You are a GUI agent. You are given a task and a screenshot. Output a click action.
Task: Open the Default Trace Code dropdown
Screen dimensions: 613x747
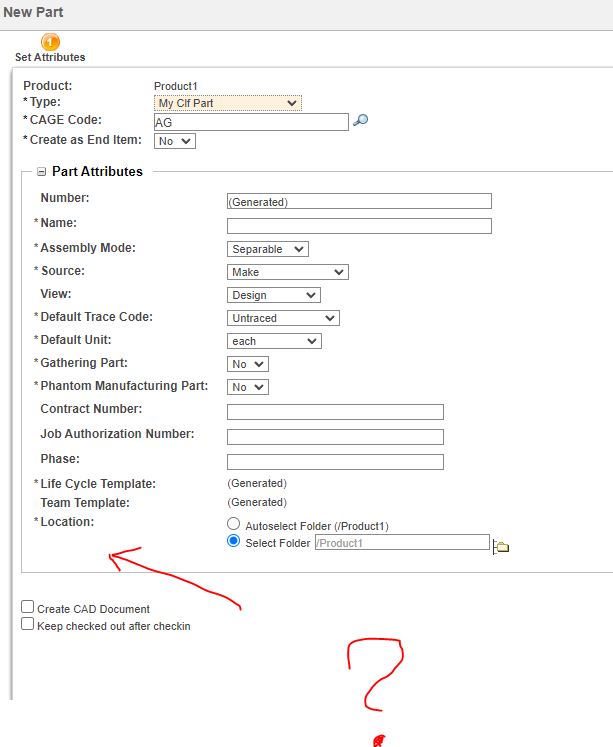[x=283, y=318]
